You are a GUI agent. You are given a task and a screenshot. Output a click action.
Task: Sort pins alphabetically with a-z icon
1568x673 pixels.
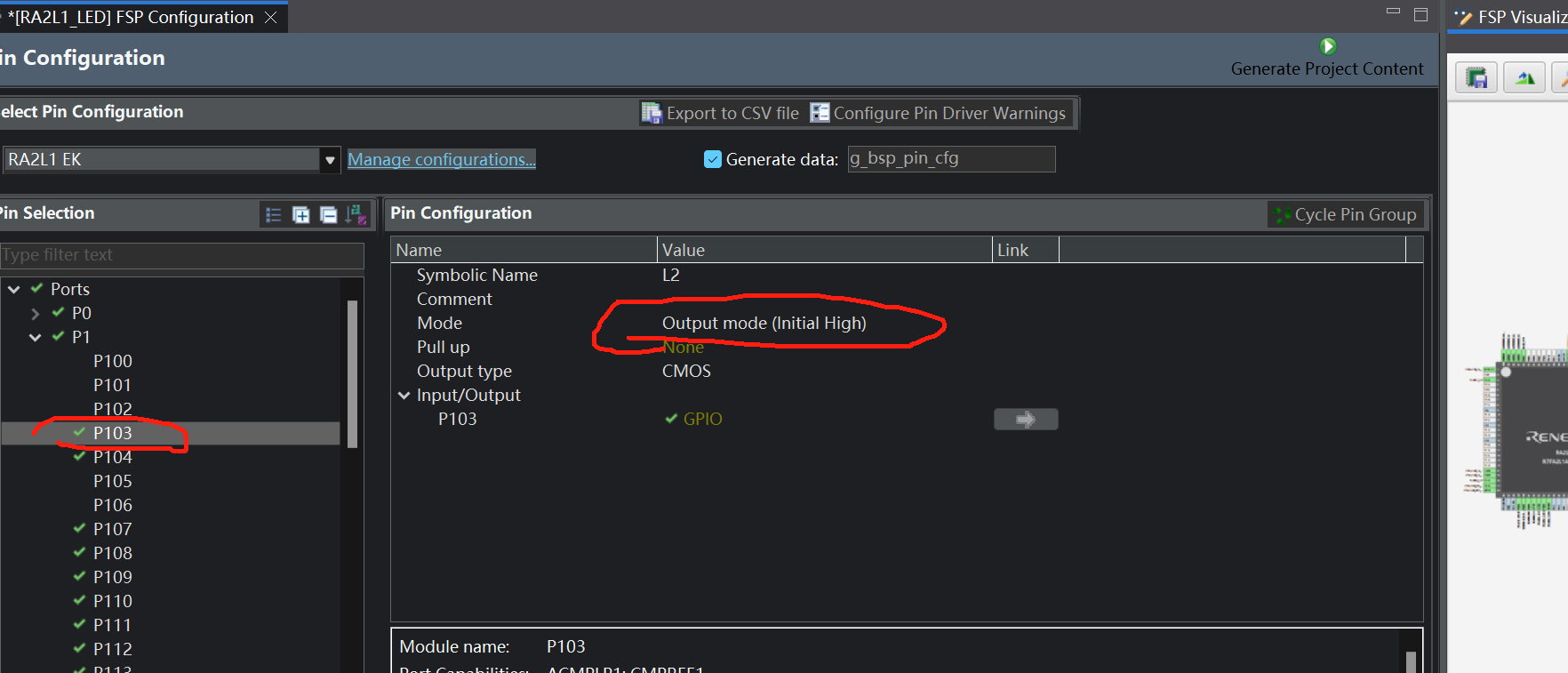(355, 215)
